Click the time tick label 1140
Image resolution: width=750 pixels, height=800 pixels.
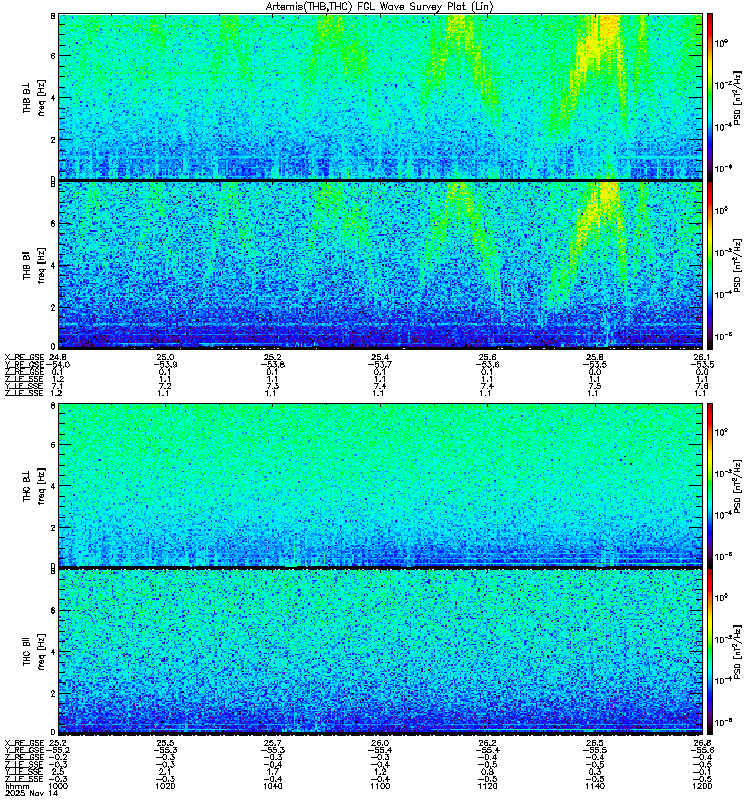point(595,786)
